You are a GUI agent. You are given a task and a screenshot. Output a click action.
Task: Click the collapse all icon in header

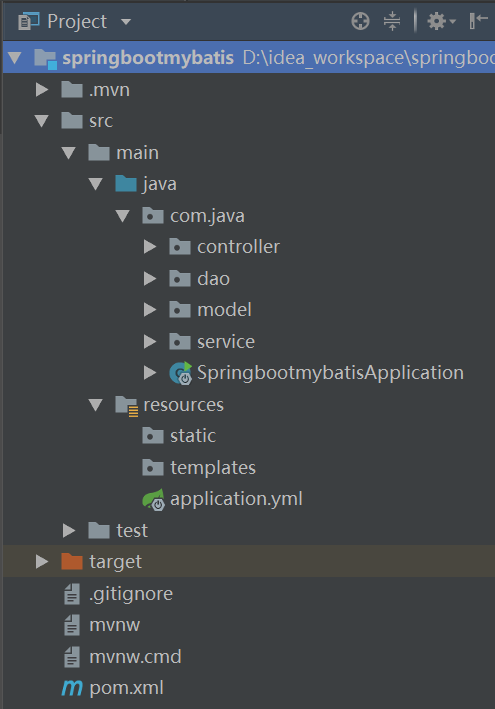pos(392,21)
